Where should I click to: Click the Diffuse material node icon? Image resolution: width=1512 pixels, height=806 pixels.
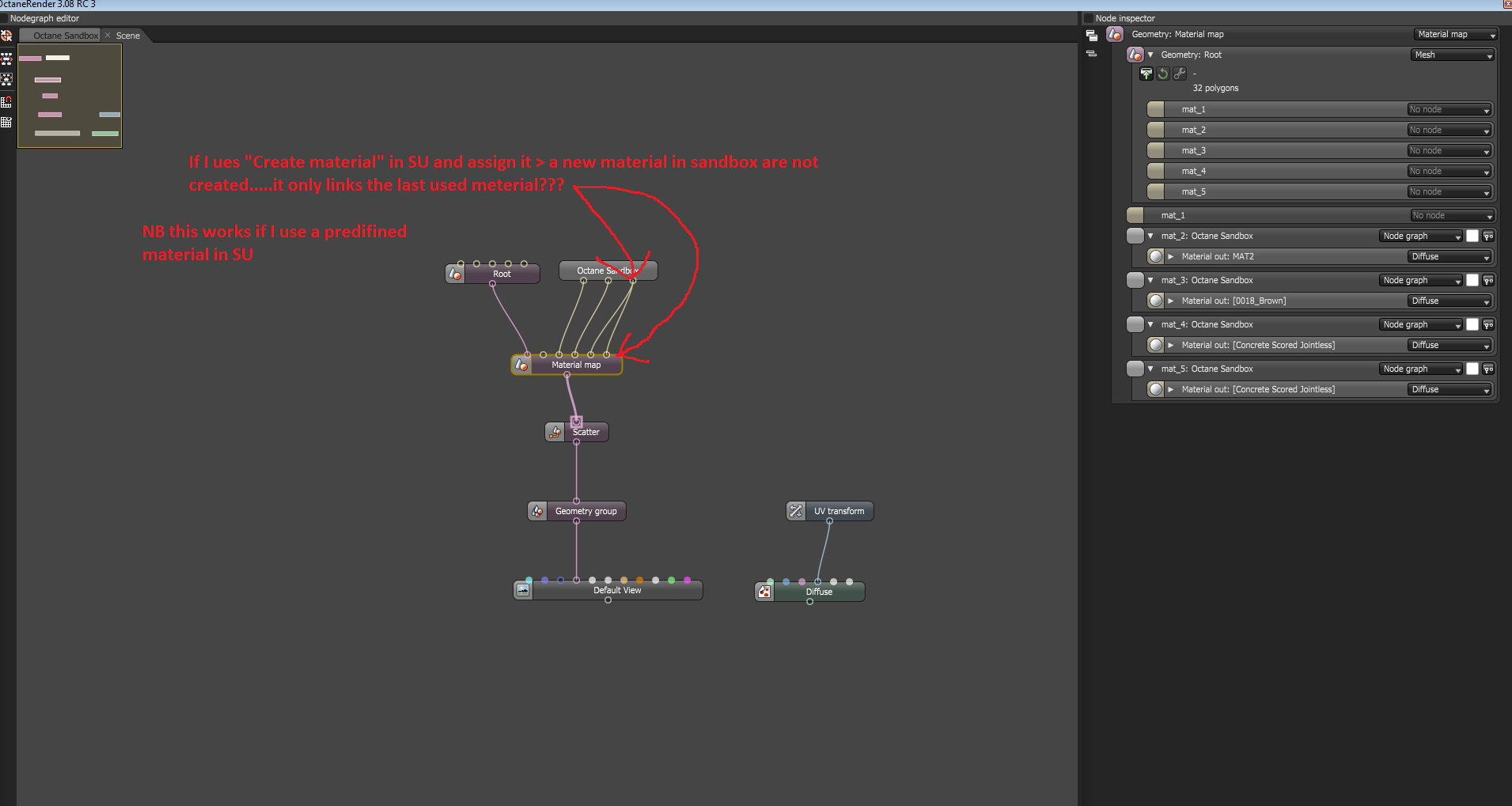[x=764, y=592]
